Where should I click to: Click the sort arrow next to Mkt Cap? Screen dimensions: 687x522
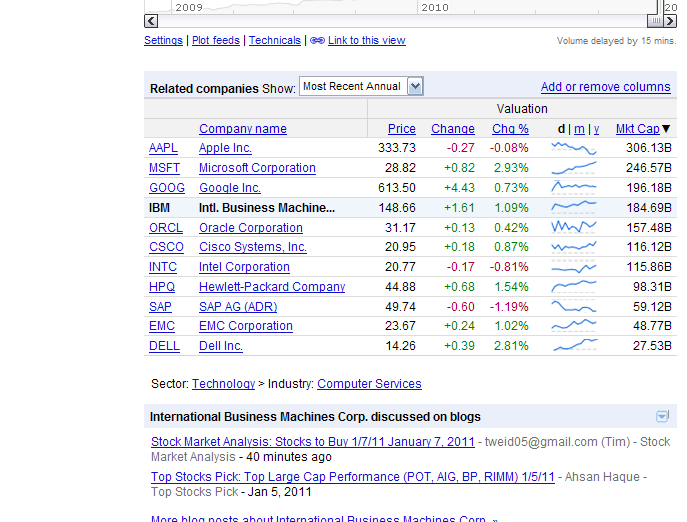click(x=667, y=129)
